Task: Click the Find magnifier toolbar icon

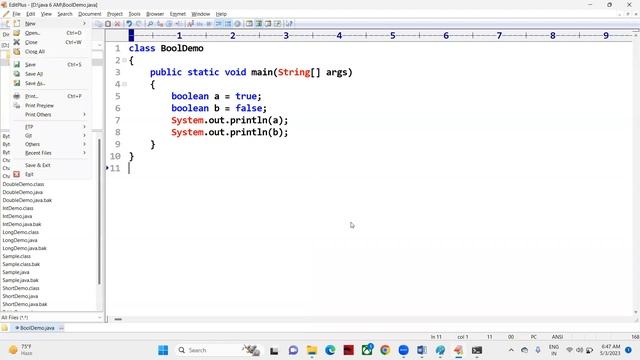Action: click(x=150, y=24)
